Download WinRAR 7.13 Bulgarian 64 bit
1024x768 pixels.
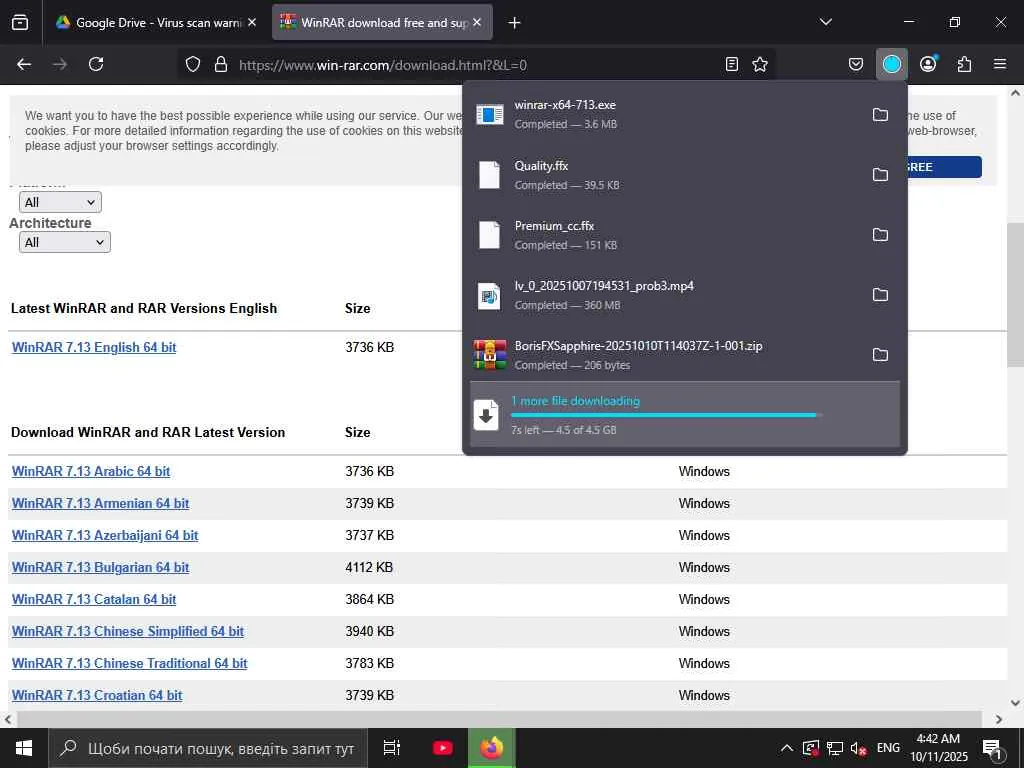pyautogui.click(x=101, y=568)
